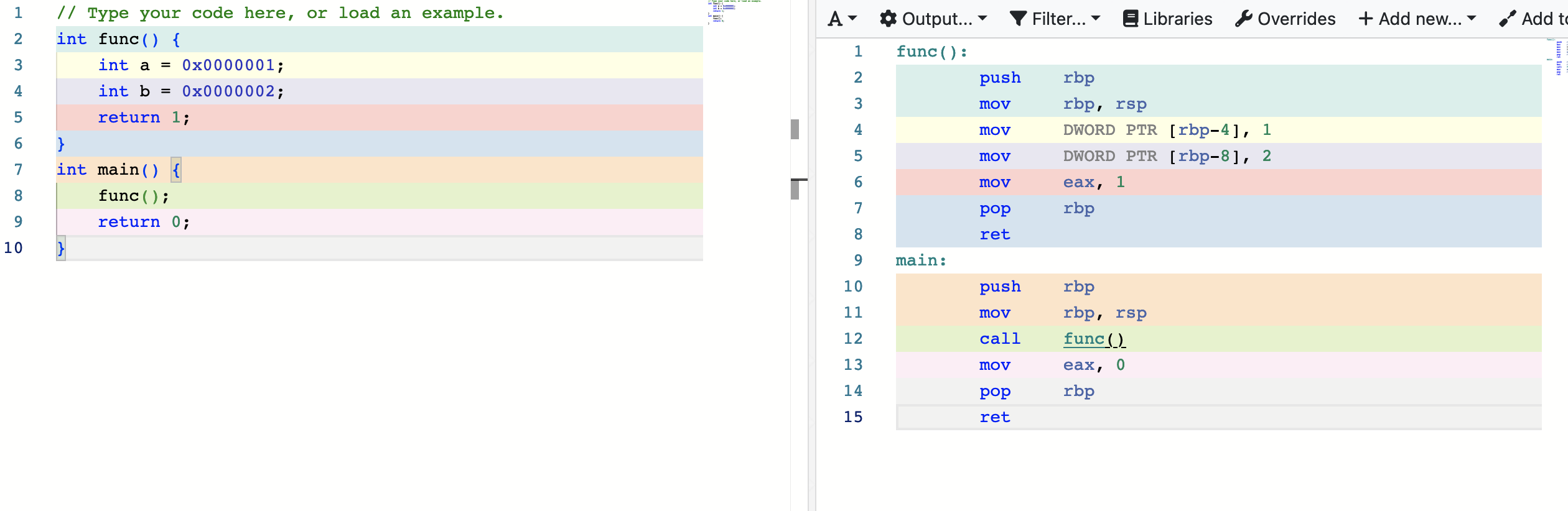Click closing brace on source line 10
This screenshot has width=1568, height=511.
coord(61,248)
